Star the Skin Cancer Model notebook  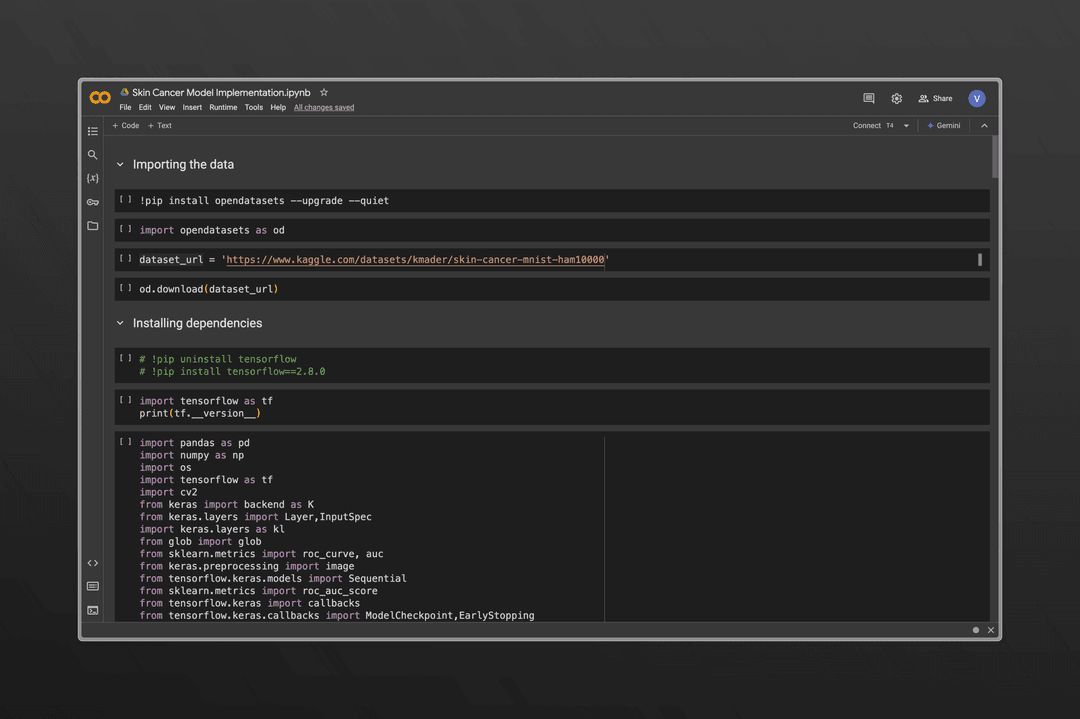click(x=324, y=93)
